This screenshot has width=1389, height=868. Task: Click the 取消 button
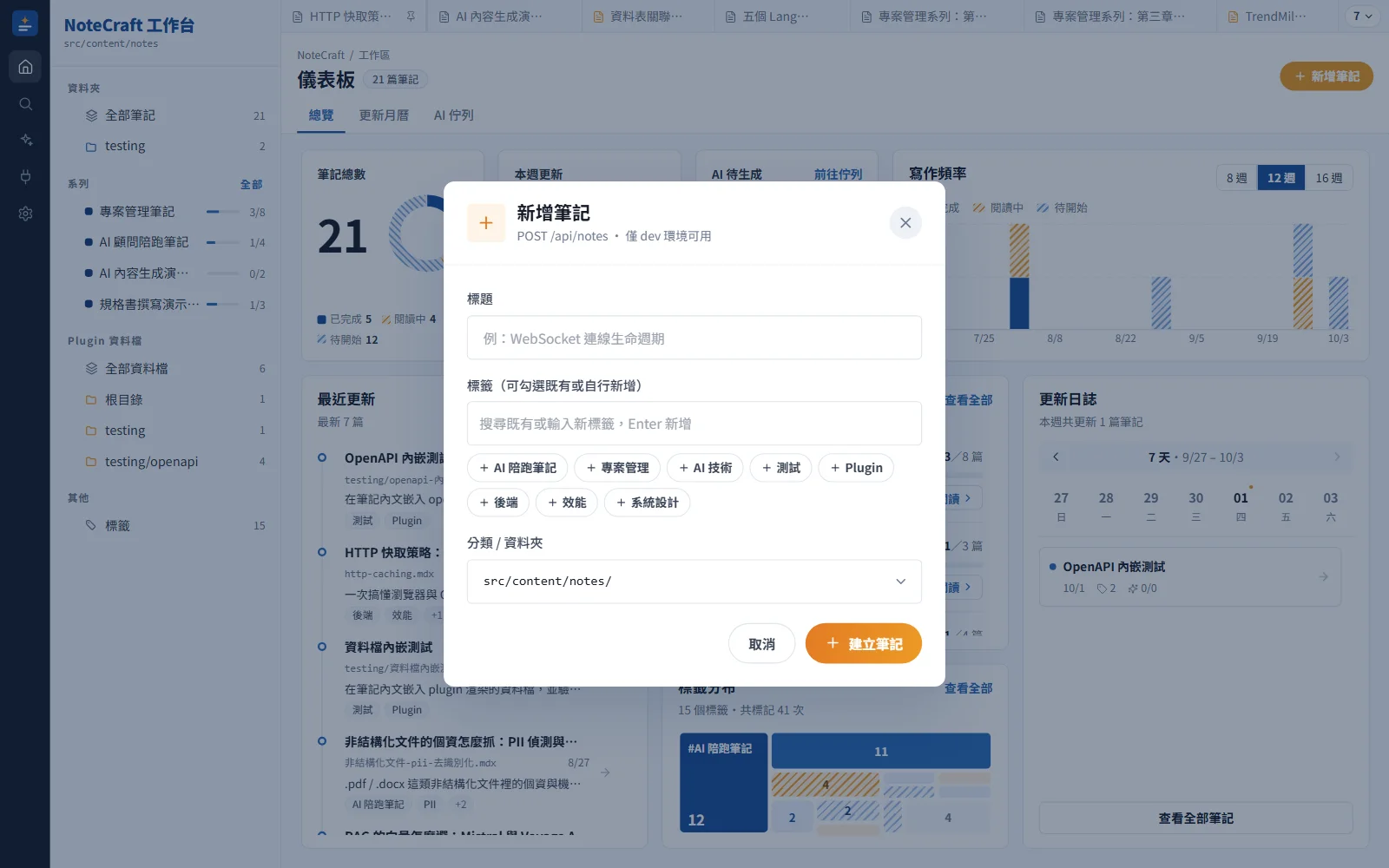[x=761, y=643]
